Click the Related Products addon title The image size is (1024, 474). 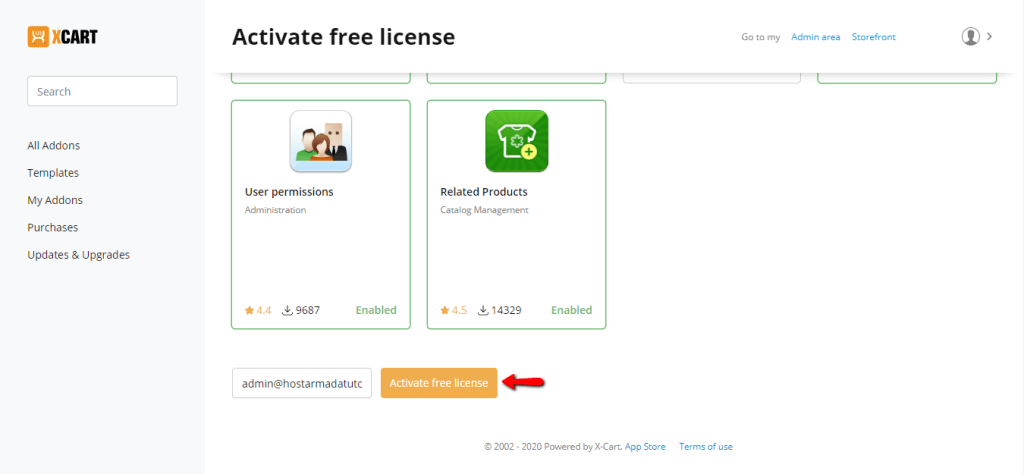pos(484,193)
